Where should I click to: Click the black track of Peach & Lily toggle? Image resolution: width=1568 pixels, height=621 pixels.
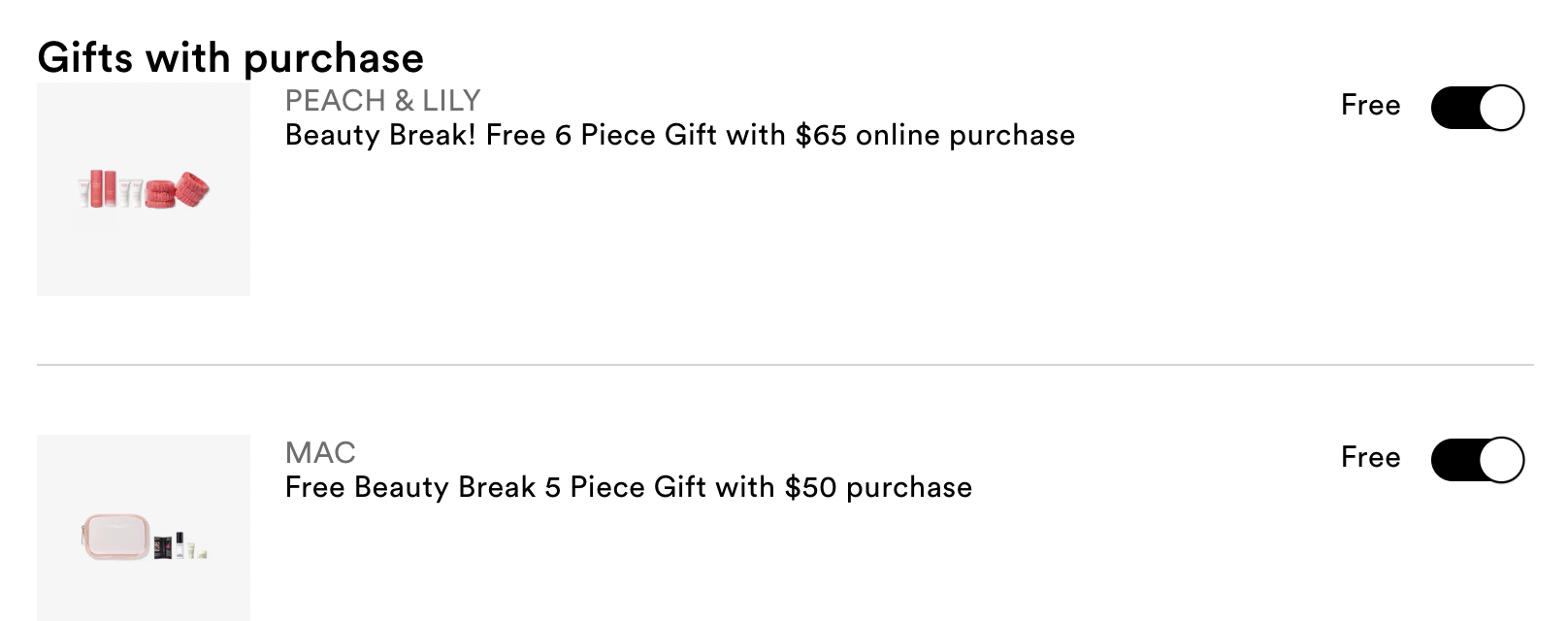(x=1454, y=107)
